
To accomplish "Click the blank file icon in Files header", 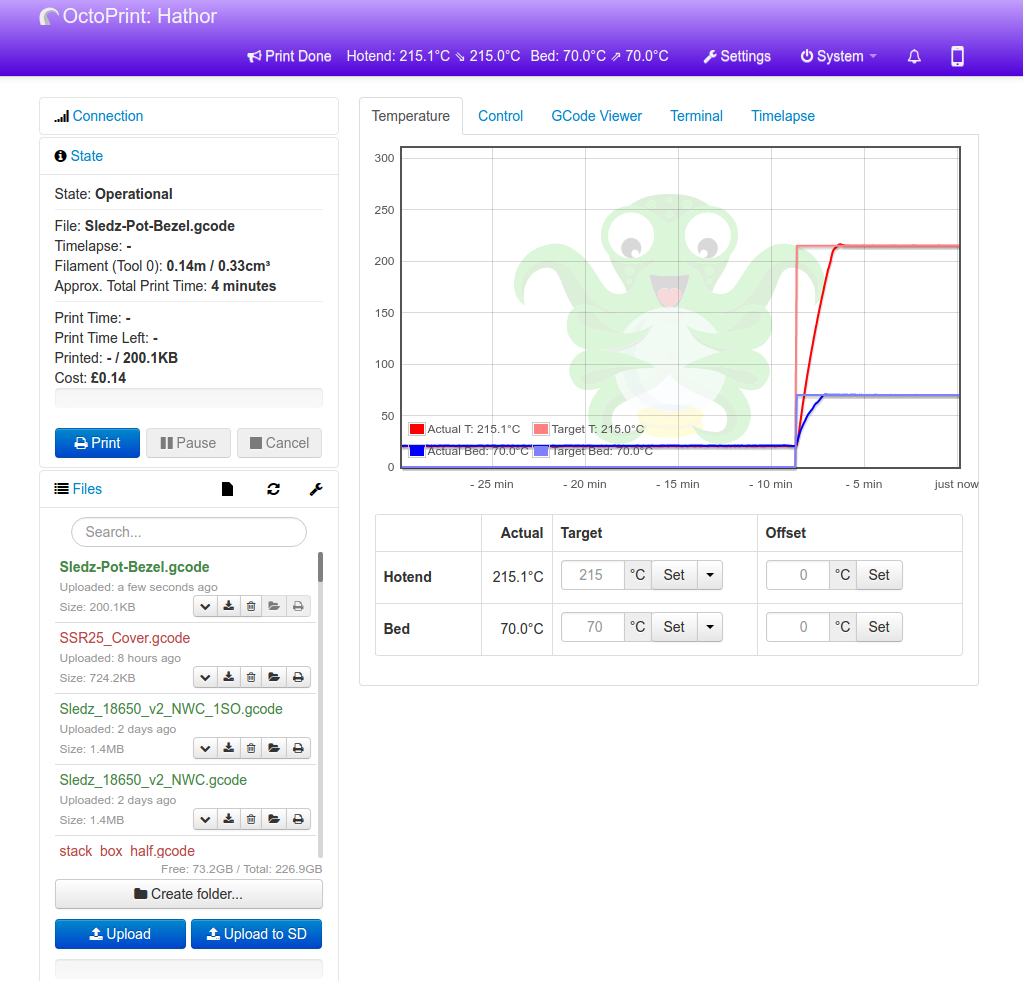I will [228, 489].
